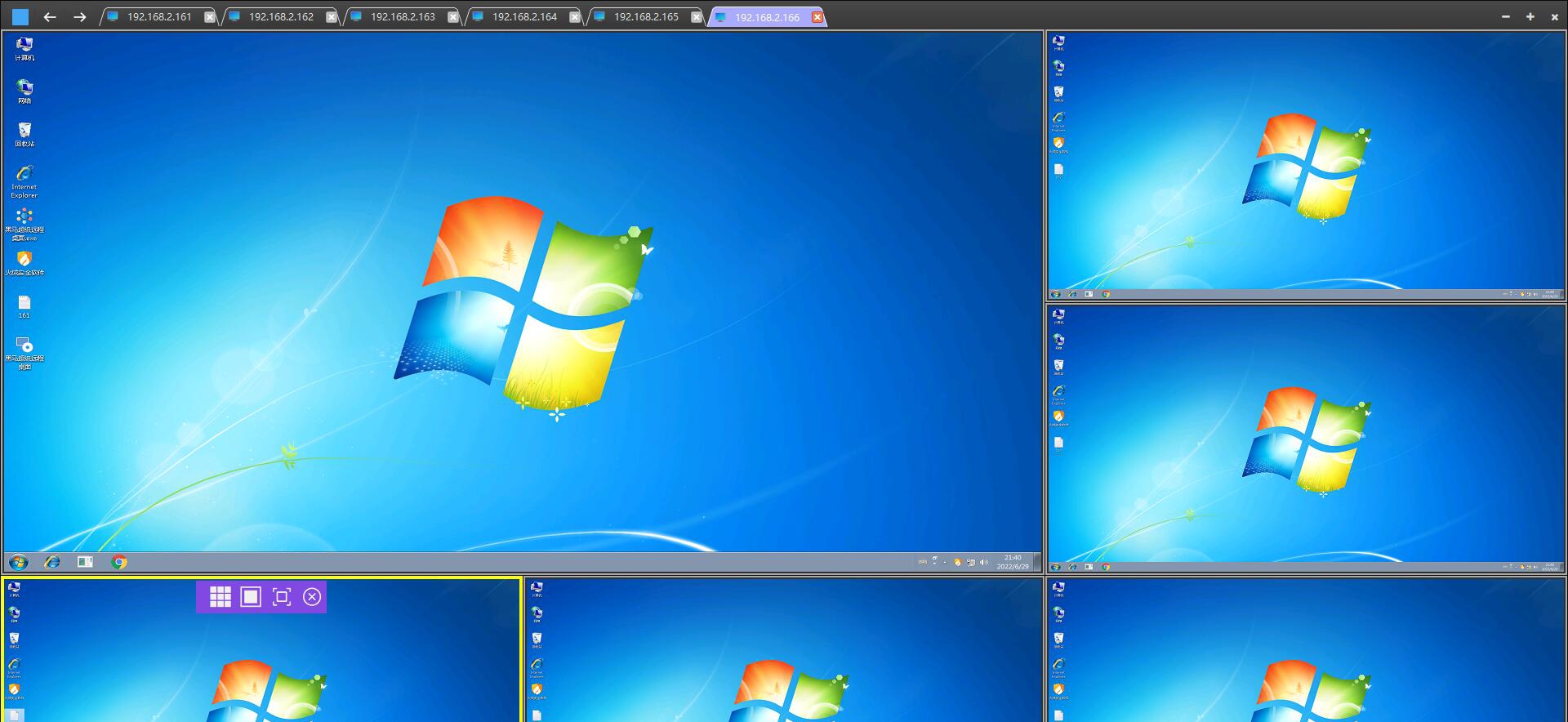1568x722 pixels.
Task: Go forward with the right arrow
Action: 79,16
